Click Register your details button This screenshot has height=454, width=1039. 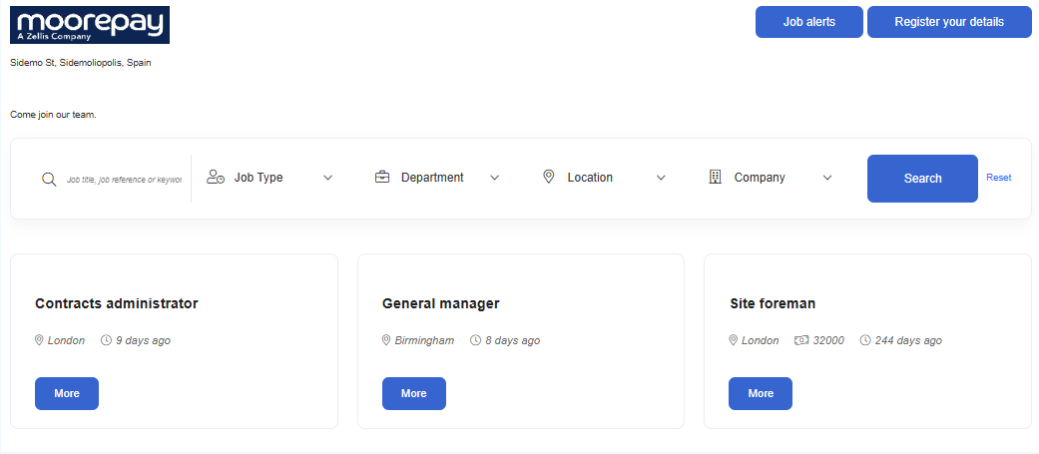pyautogui.click(x=948, y=22)
